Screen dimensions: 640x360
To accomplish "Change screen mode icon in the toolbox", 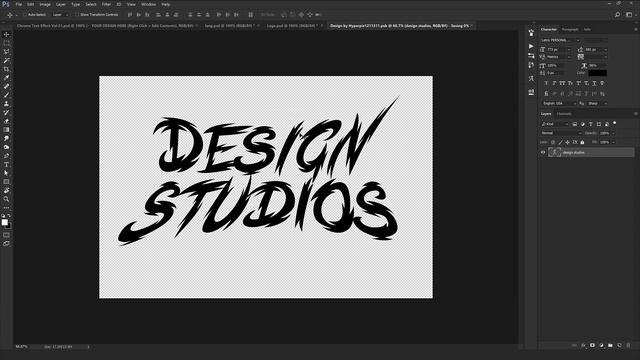I will [x=6, y=244].
